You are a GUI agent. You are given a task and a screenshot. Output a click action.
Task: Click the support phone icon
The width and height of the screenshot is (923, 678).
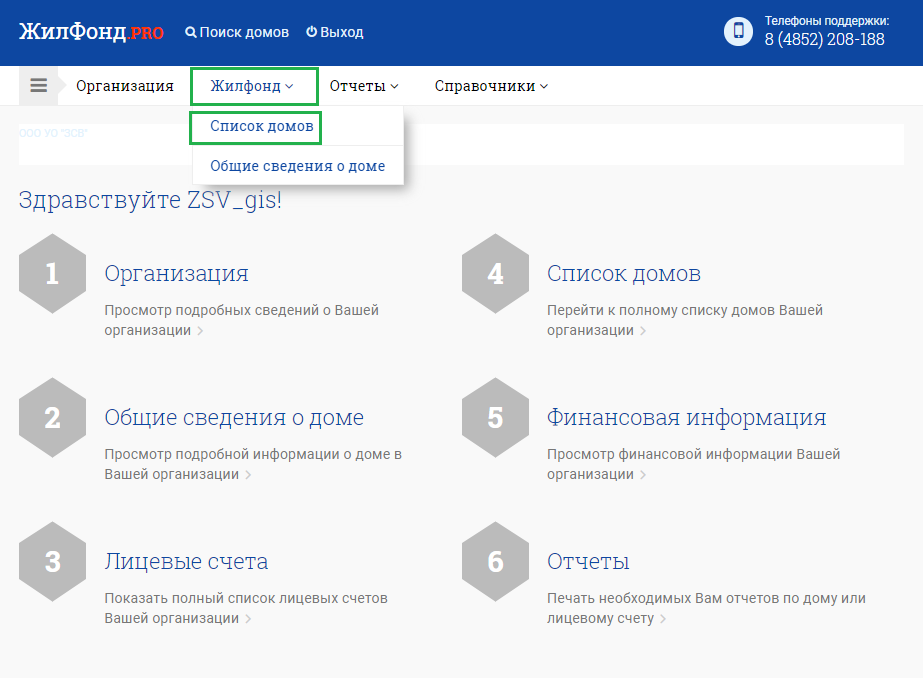pyautogui.click(x=738, y=31)
